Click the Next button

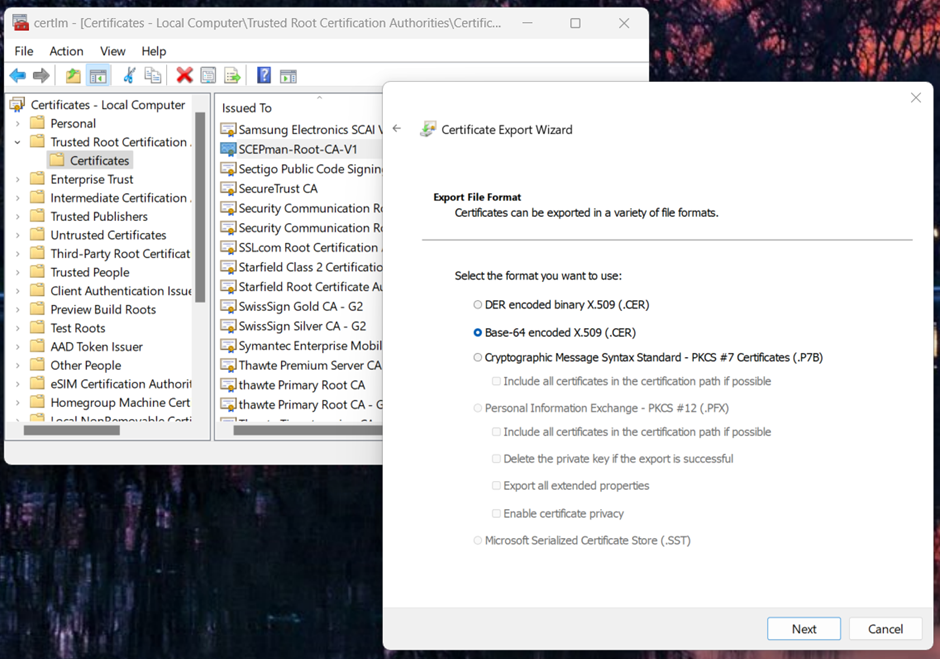click(x=804, y=629)
